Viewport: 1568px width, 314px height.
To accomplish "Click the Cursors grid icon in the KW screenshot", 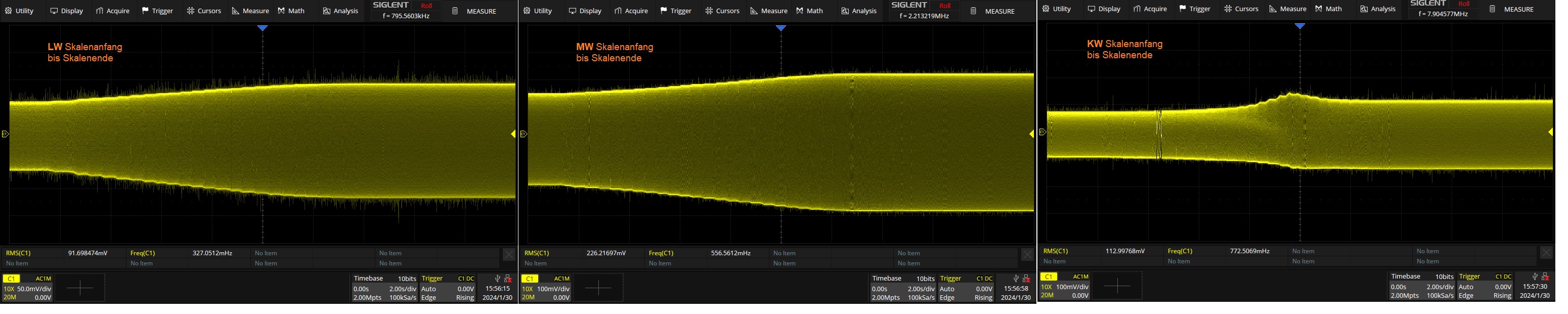I will (x=1228, y=9).
